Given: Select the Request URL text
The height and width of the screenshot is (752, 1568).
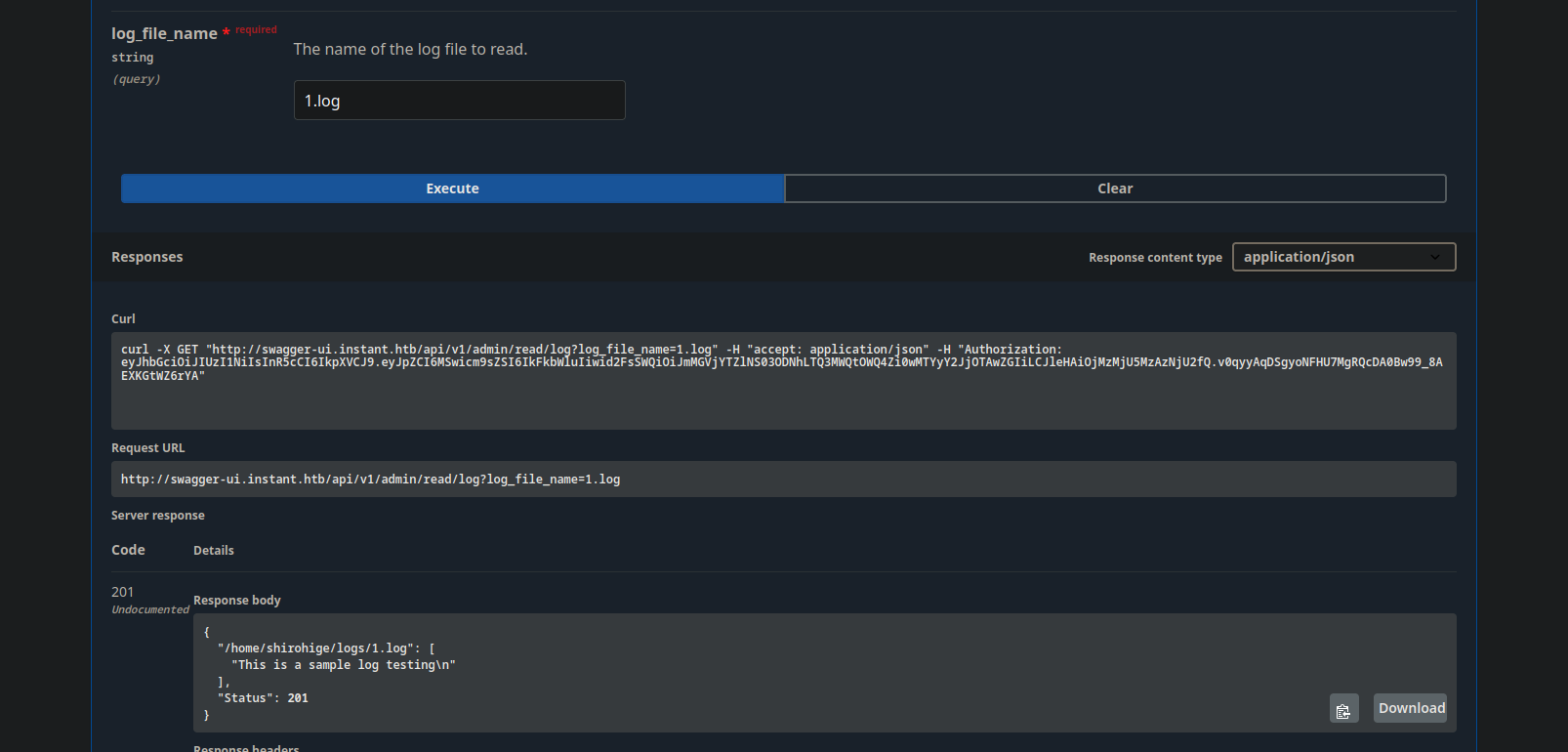Looking at the screenshot, I should pos(370,480).
